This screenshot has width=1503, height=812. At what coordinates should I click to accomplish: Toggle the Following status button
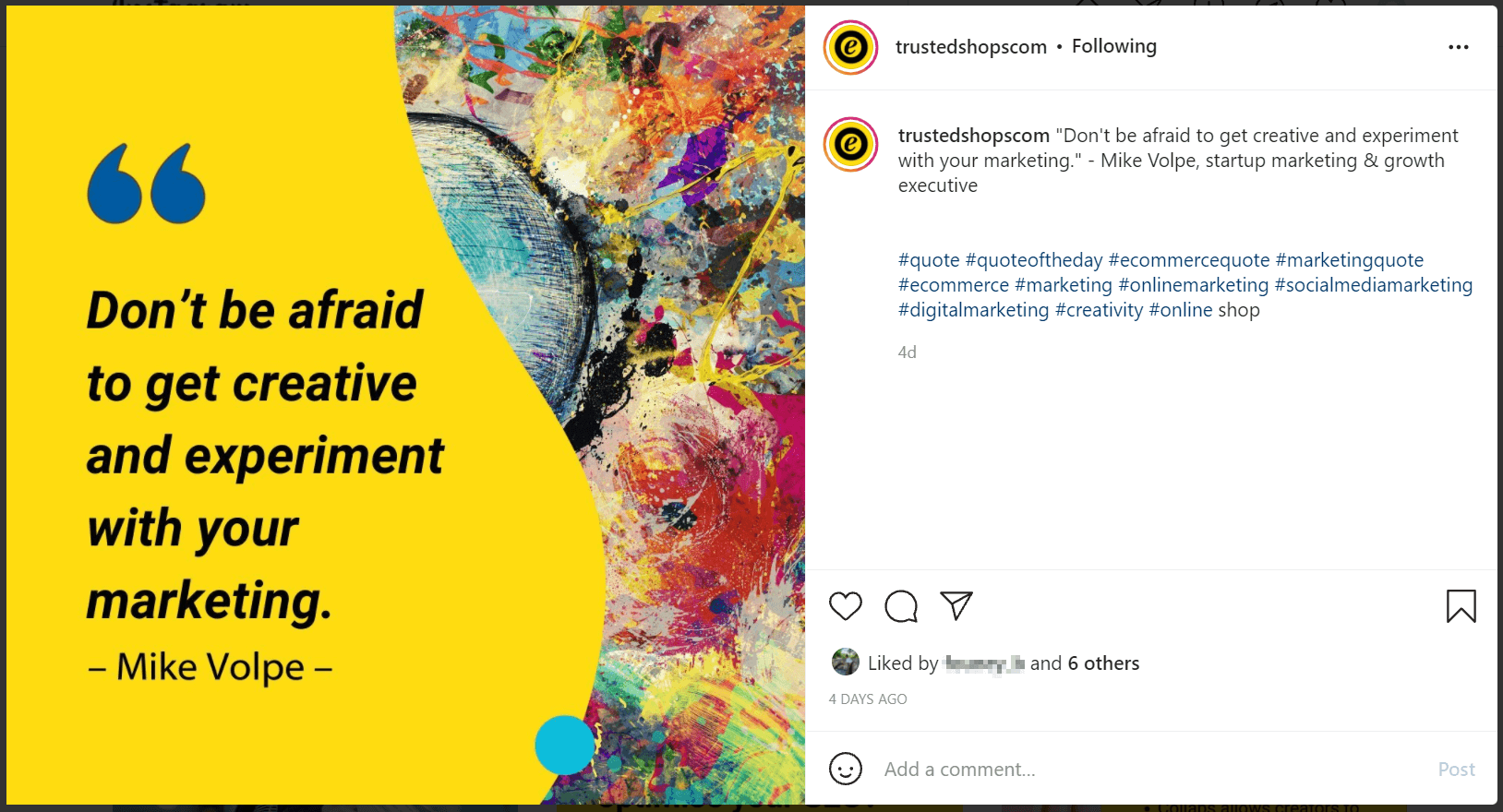(x=1113, y=46)
